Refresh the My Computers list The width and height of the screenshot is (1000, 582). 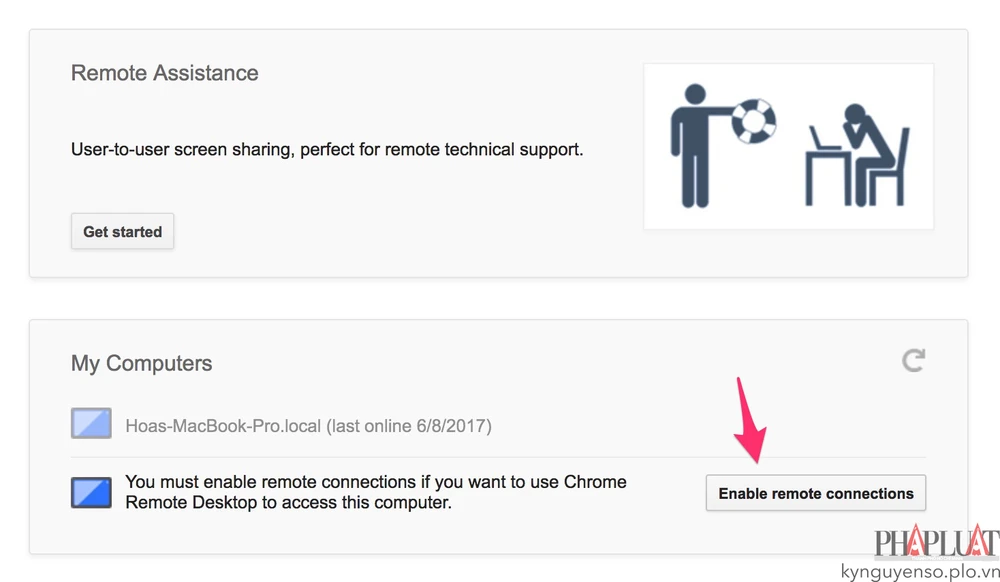tap(913, 361)
